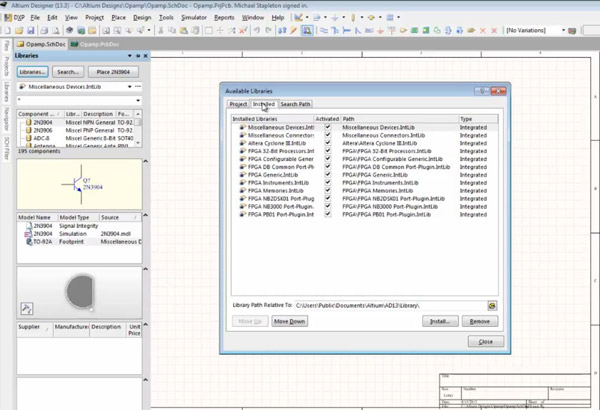Image resolution: width=600 pixels, height=410 pixels.
Task: Click the VCC power port icon
Action: 391,30
